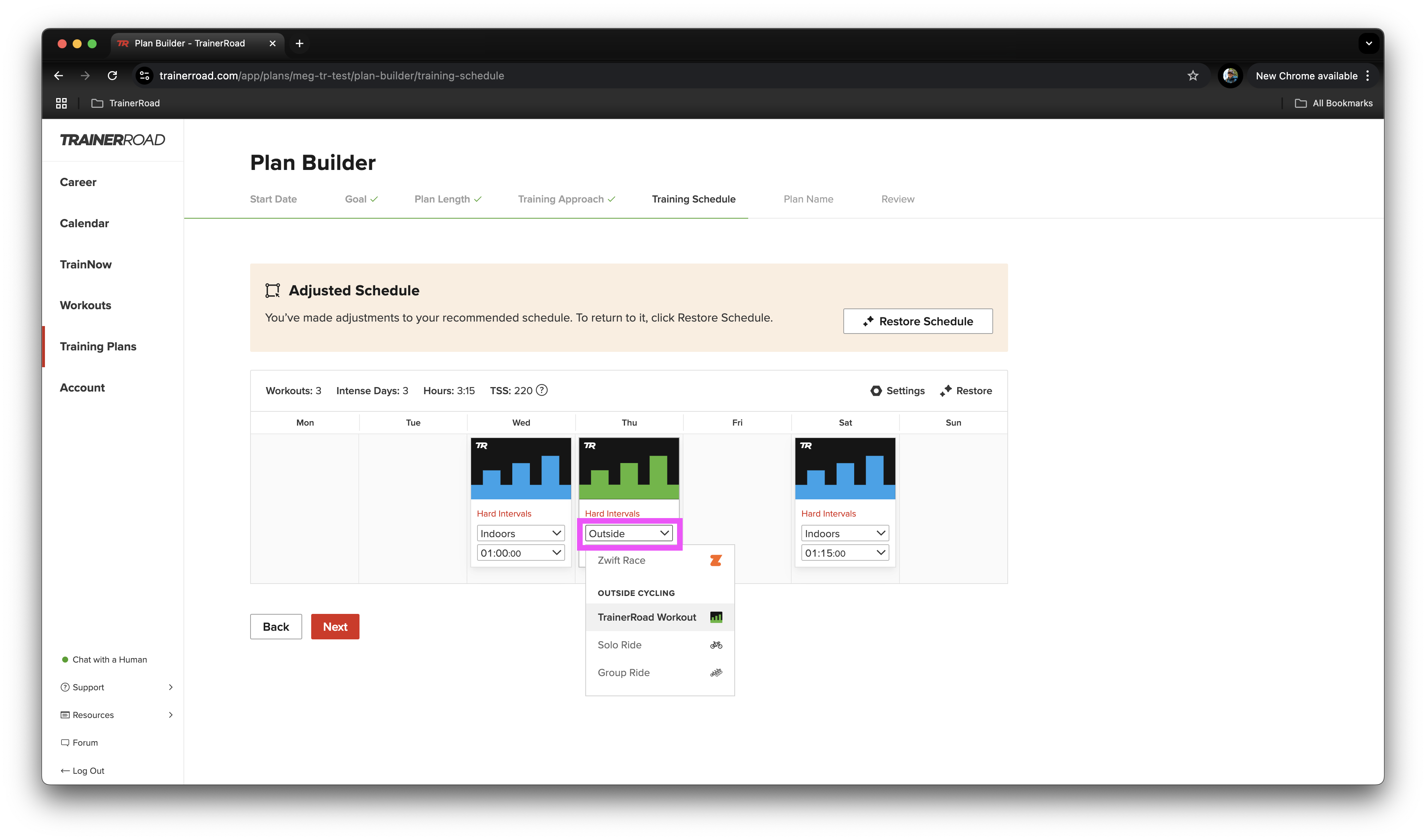Screen dimensions: 1426x840
Task: Reload the page
Action: tap(112, 76)
